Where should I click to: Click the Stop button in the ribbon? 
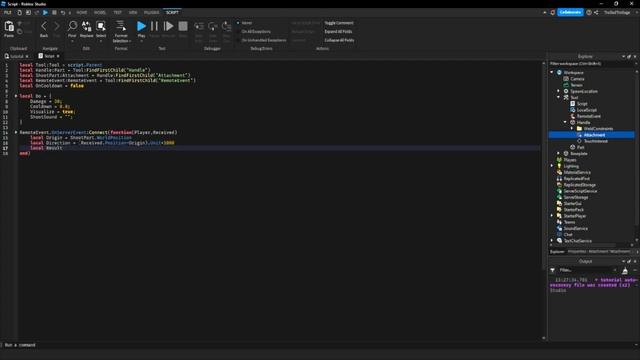(183, 26)
